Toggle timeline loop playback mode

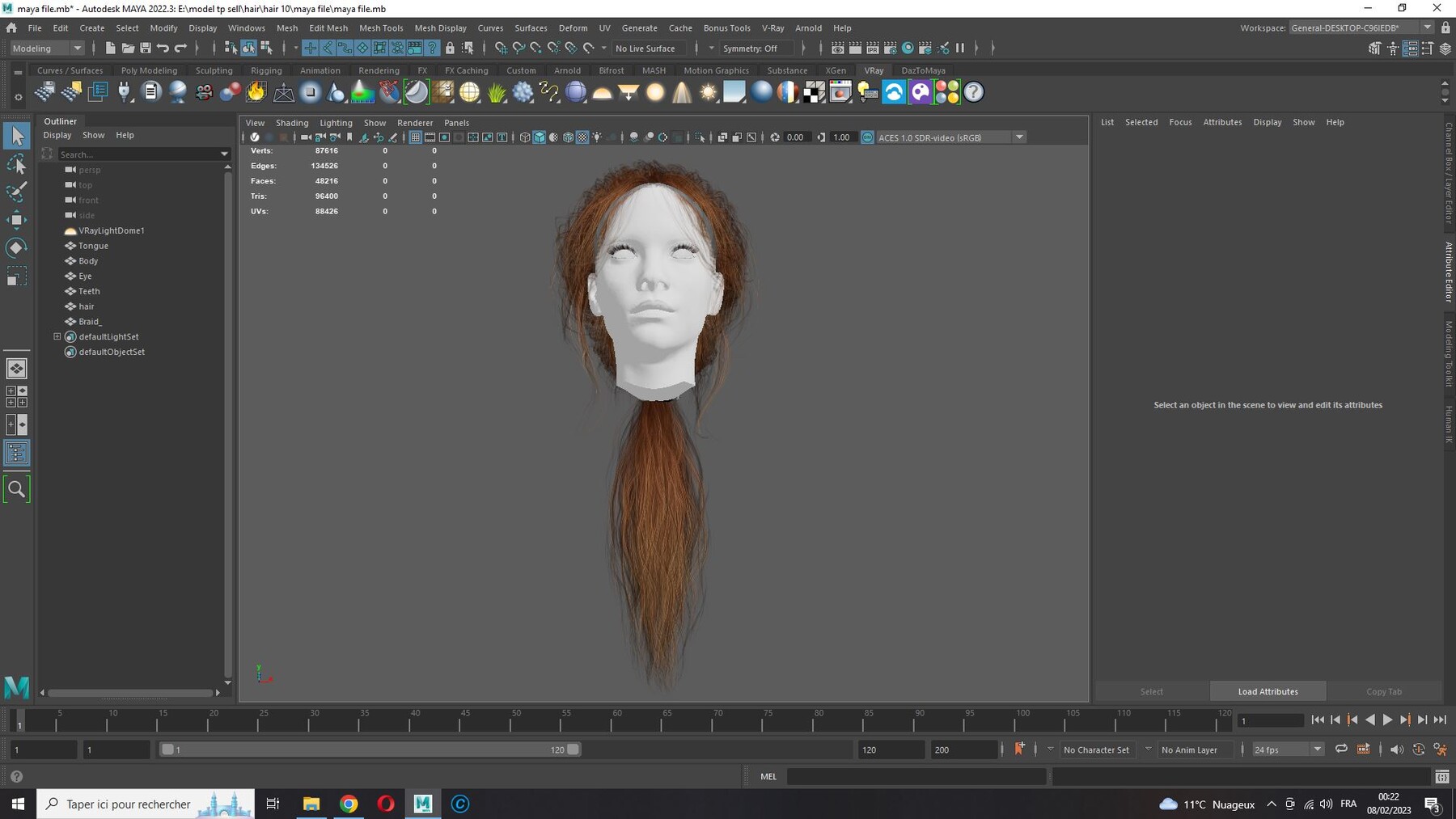[x=1341, y=749]
